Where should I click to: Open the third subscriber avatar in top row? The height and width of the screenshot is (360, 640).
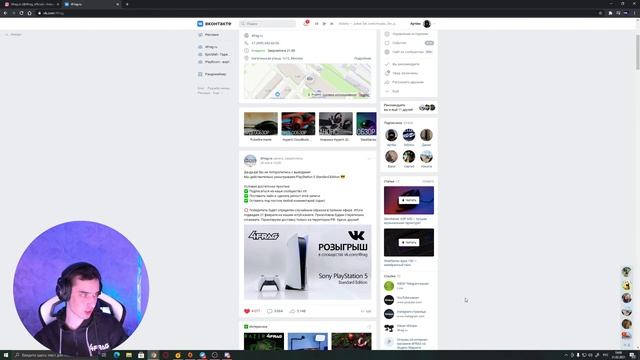426,135
